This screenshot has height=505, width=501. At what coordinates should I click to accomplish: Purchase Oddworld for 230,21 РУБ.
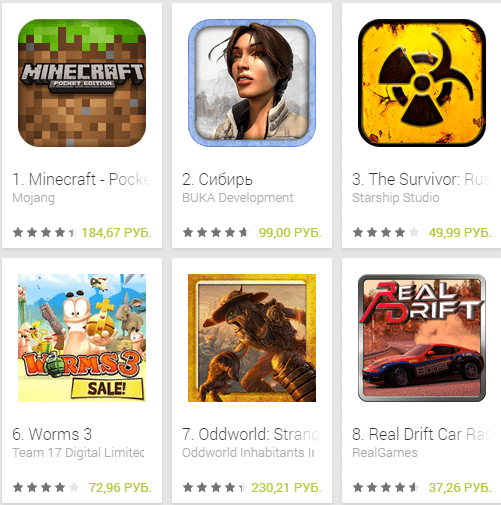point(286,488)
